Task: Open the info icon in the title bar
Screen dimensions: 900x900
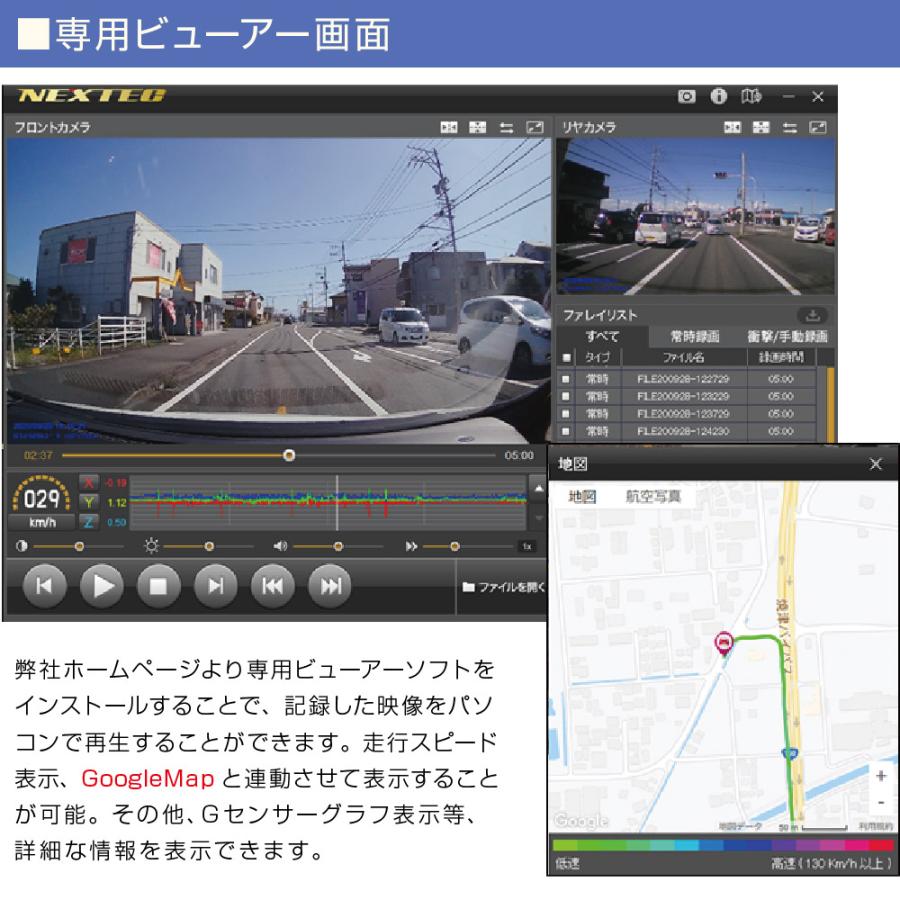Action: point(718,96)
